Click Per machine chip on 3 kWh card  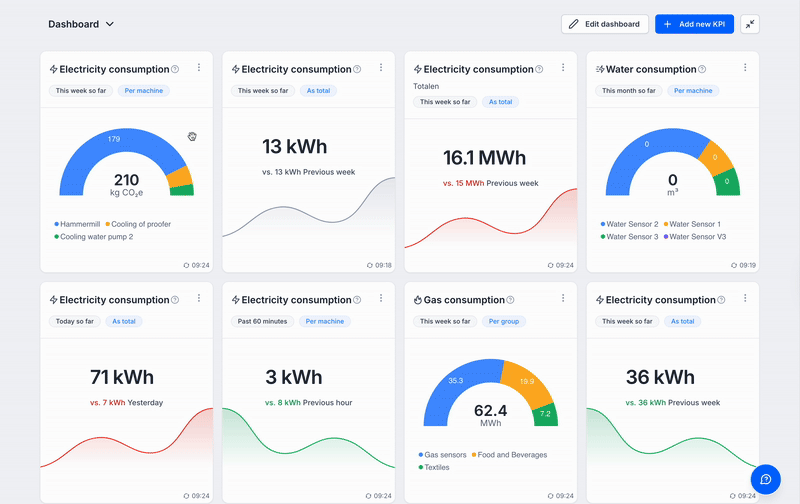tap(324, 321)
